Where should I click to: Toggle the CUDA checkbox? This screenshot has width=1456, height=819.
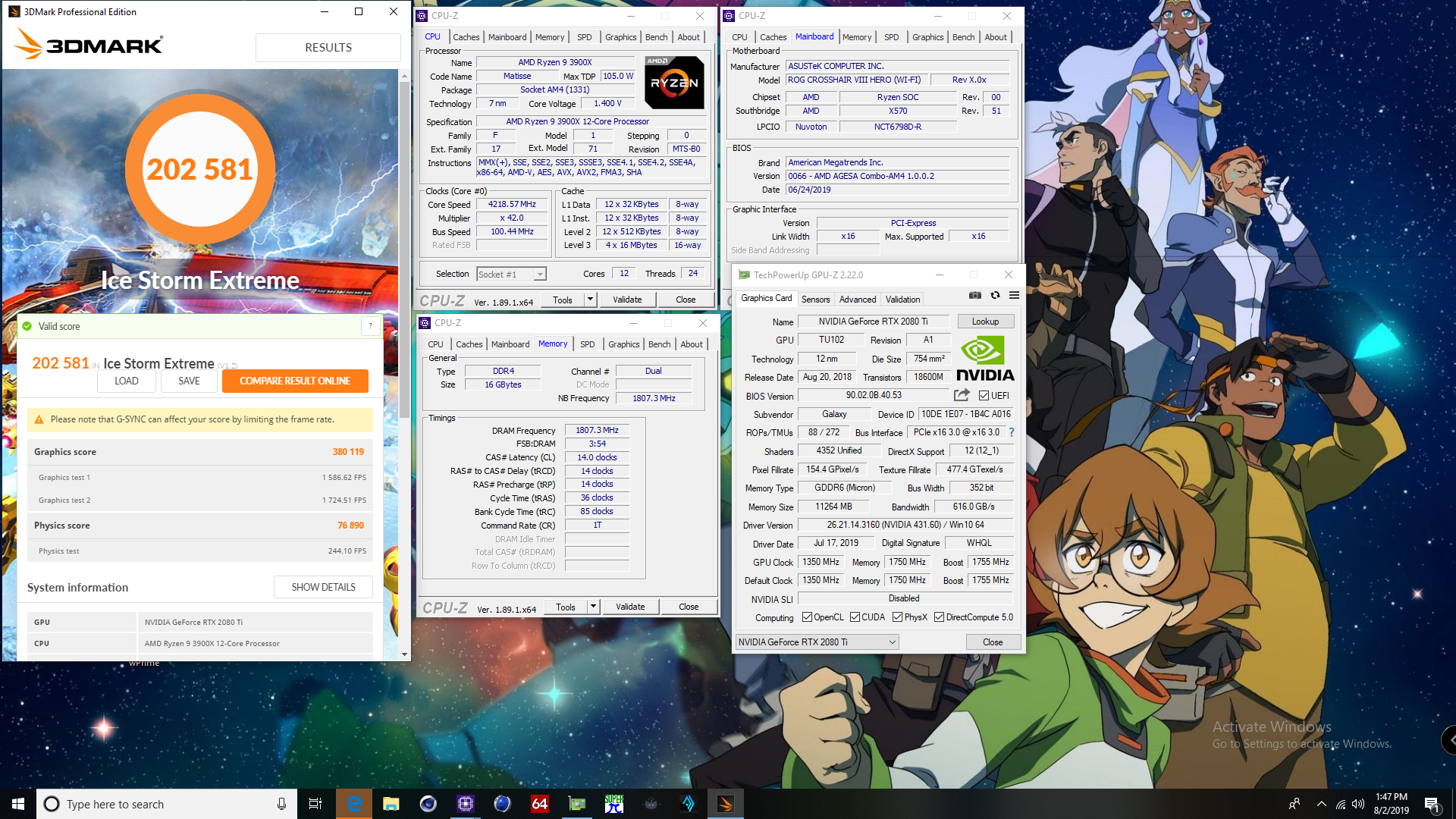(855, 617)
